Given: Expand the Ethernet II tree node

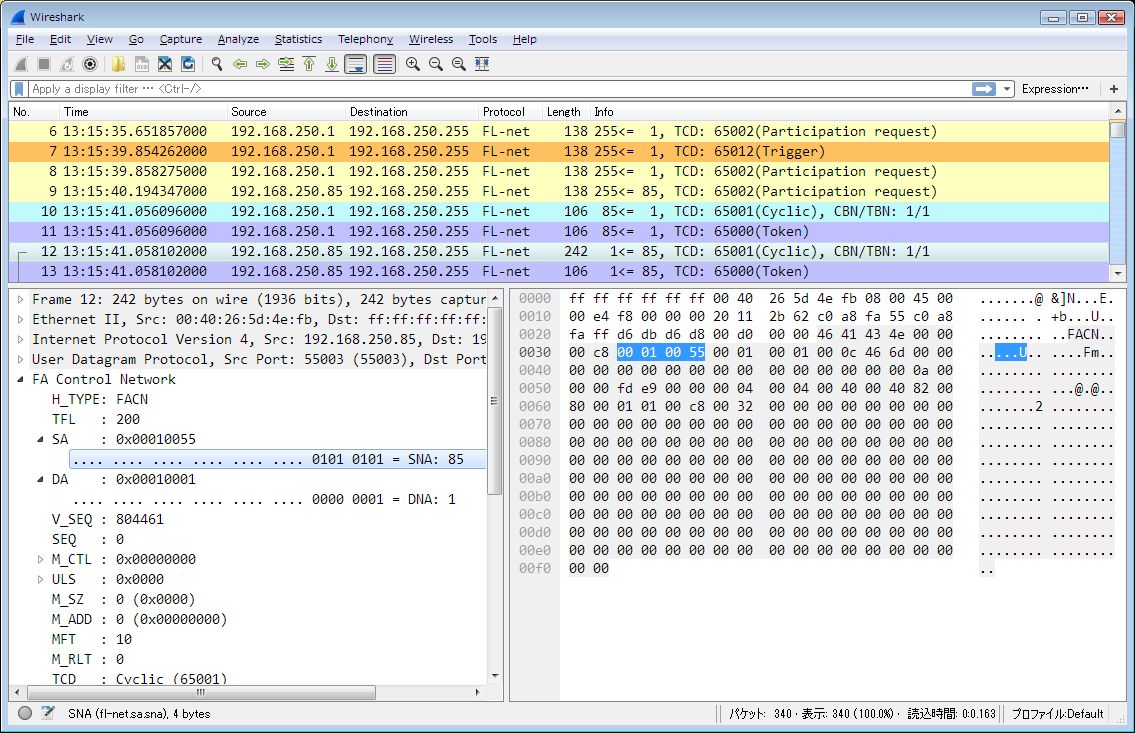Looking at the screenshot, I should (x=20, y=320).
